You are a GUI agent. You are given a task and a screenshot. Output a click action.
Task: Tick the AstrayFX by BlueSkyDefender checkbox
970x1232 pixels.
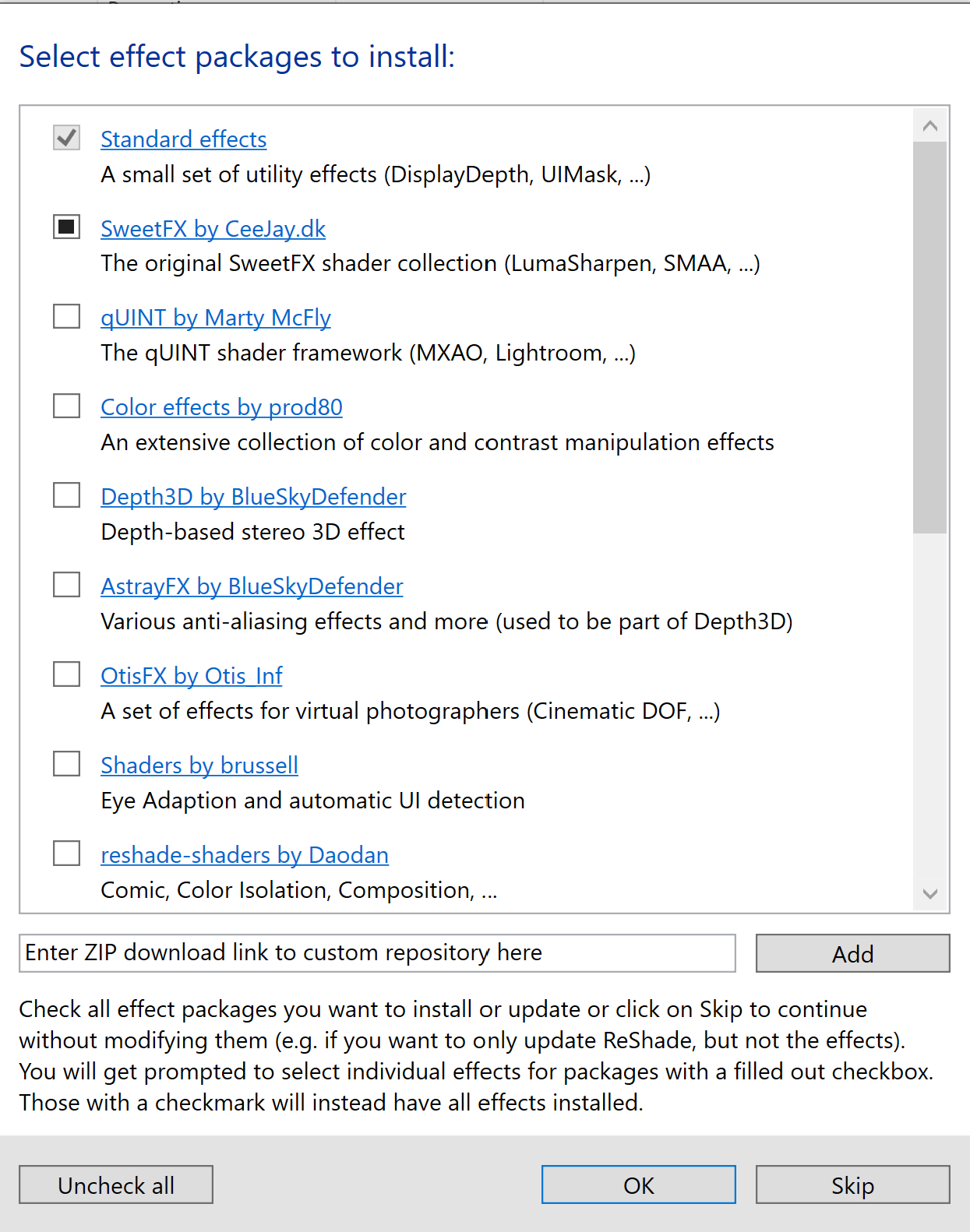[66, 585]
